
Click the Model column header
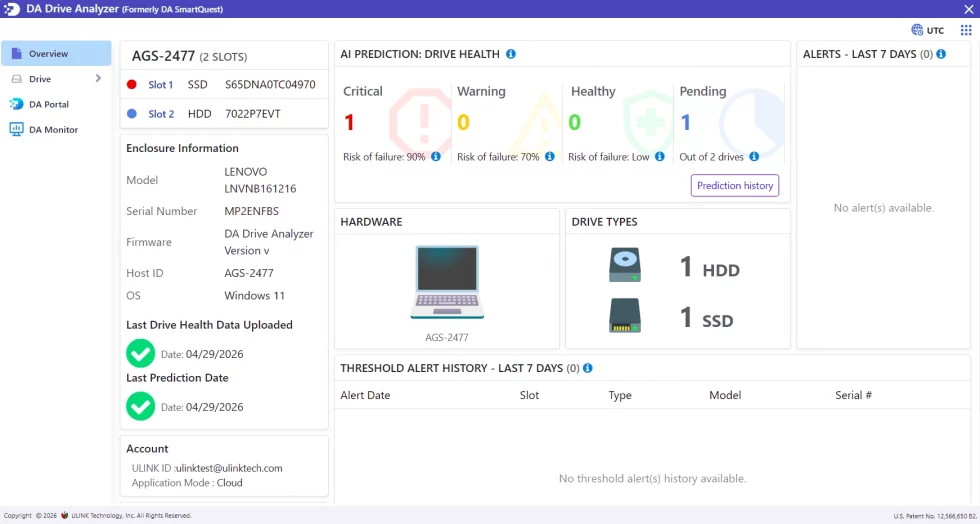(x=725, y=395)
